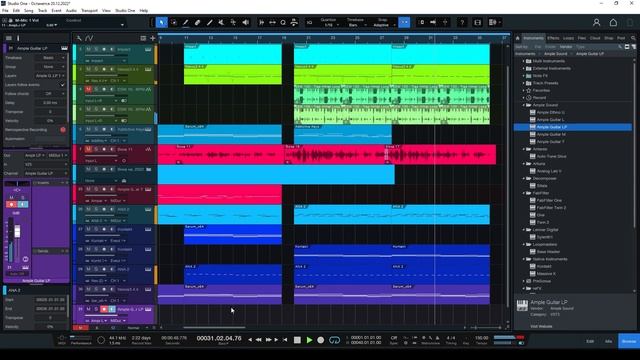Open the Browse view button

tap(629, 341)
